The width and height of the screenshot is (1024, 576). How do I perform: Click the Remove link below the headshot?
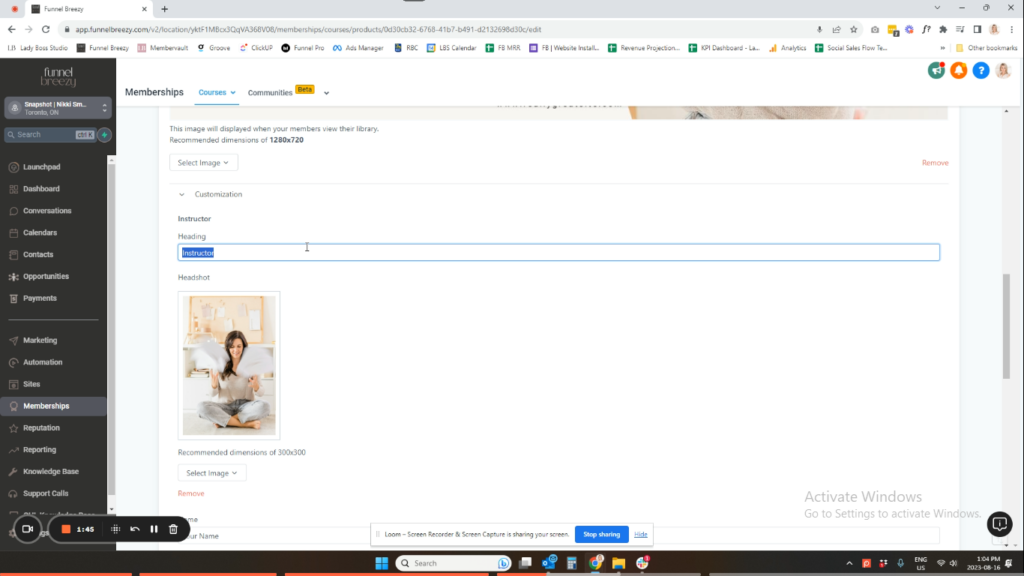tap(191, 494)
